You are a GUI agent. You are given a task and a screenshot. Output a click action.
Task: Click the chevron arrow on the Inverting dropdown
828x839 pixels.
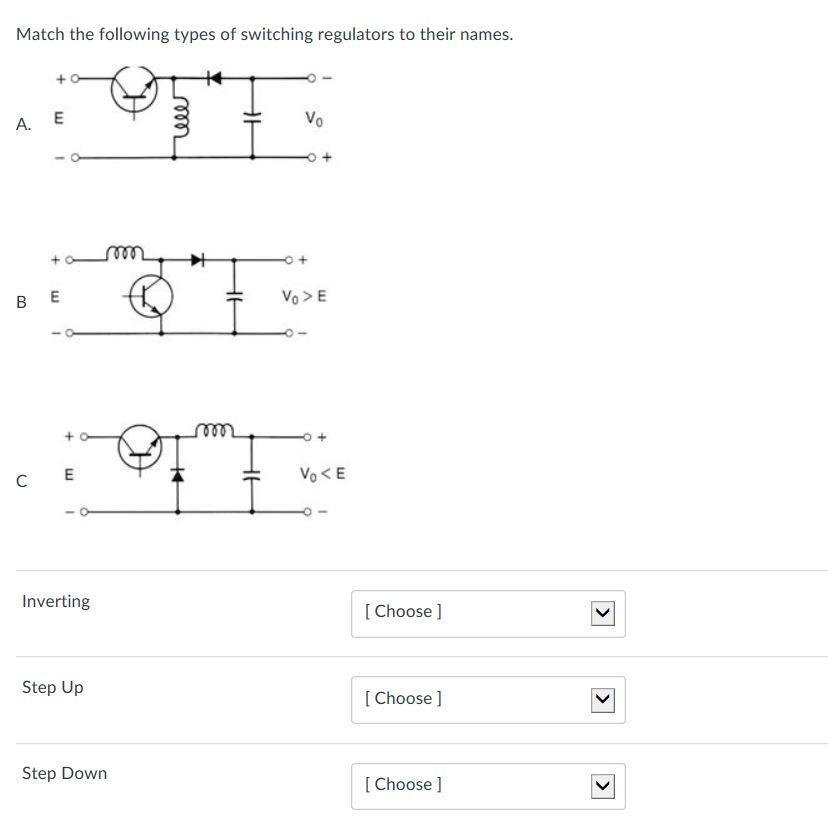603,613
